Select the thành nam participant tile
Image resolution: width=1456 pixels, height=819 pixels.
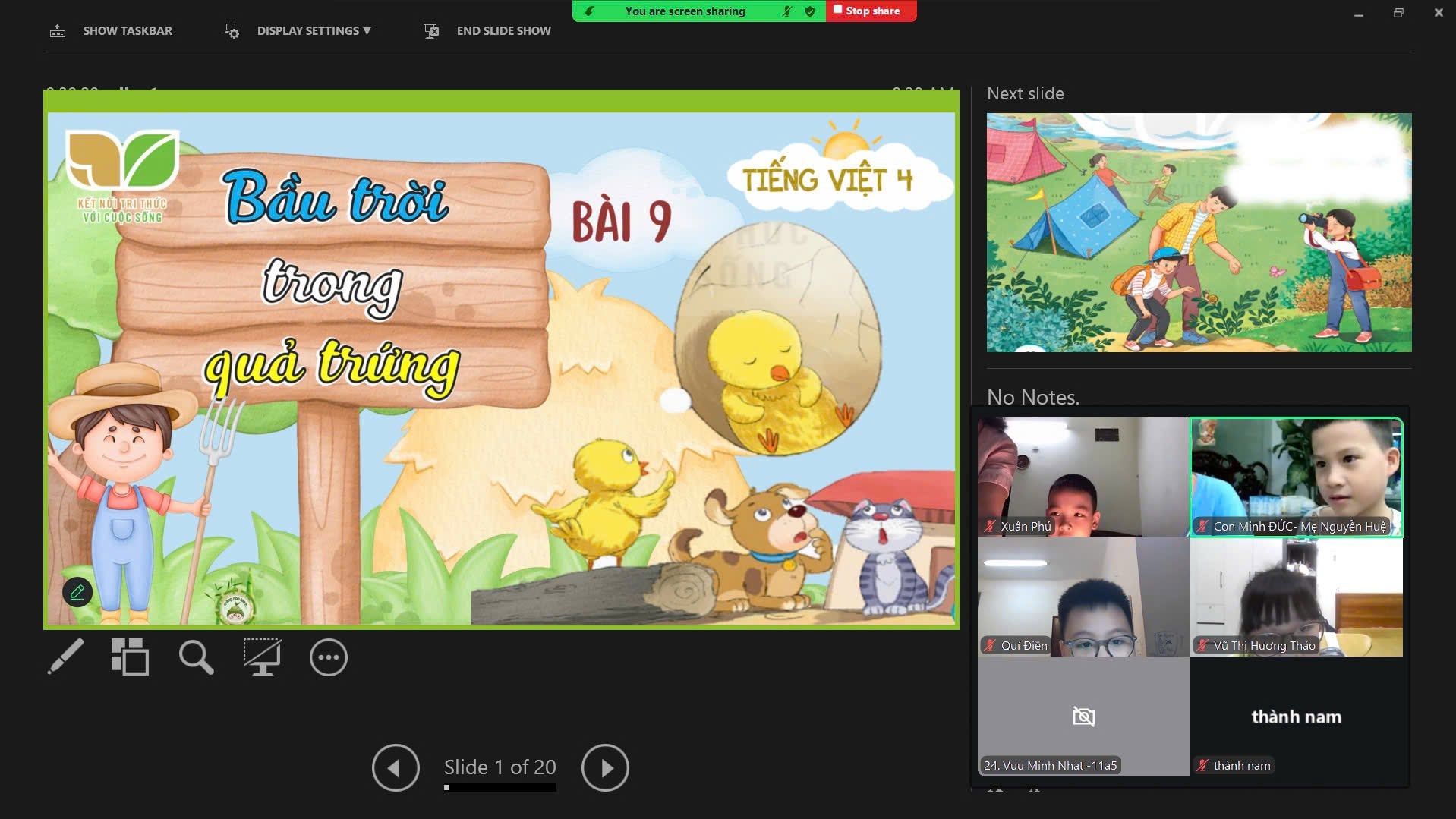pos(1296,717)
